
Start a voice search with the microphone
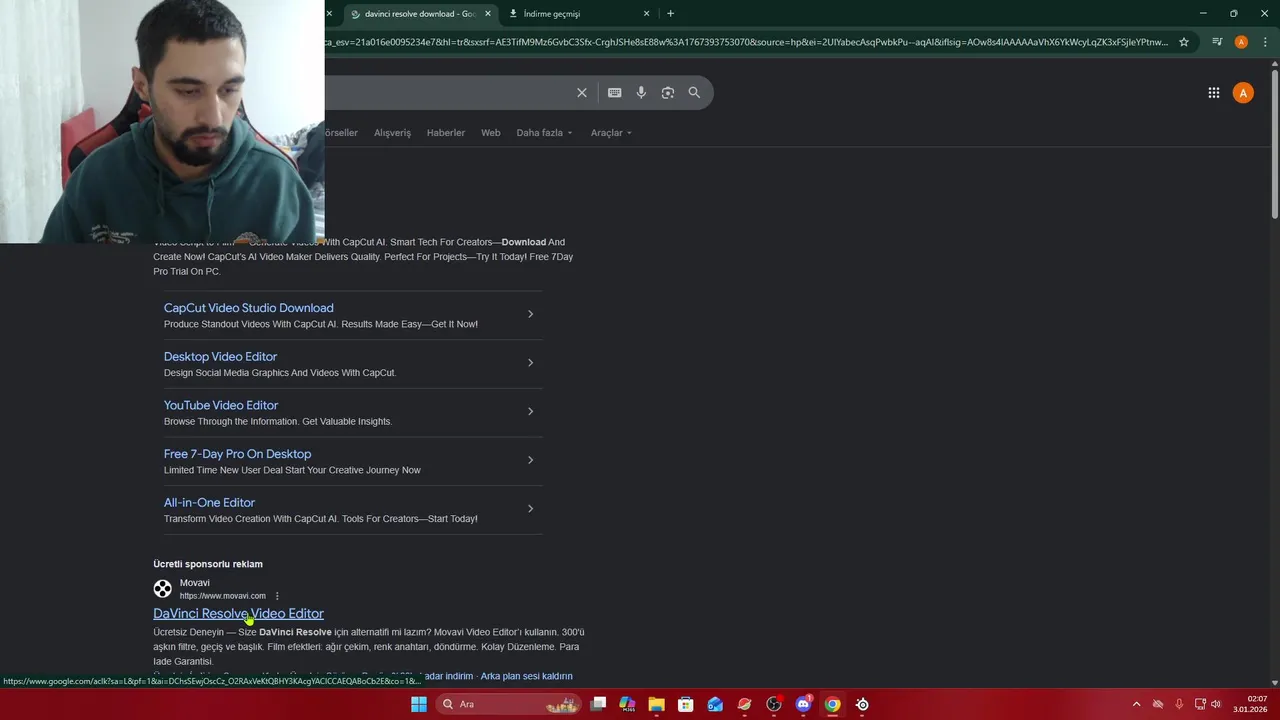click(641, 93)
